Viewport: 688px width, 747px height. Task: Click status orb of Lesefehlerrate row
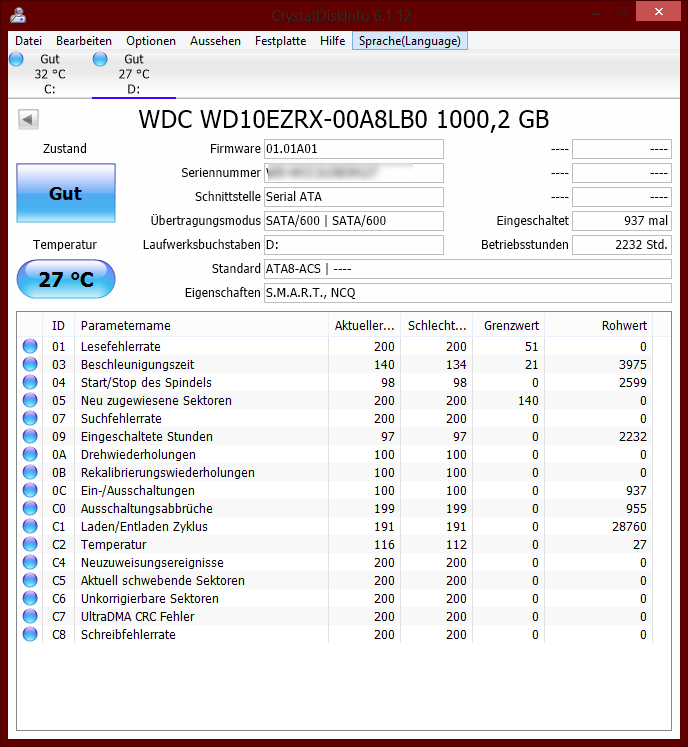pyautogui.click(x=30, y=346)
